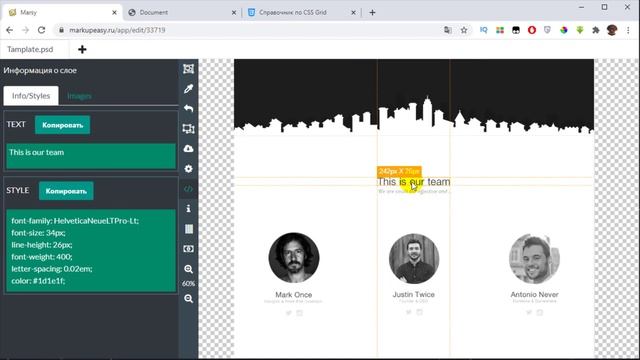
Task: Open the info icon panel
Action: point(188,209)
